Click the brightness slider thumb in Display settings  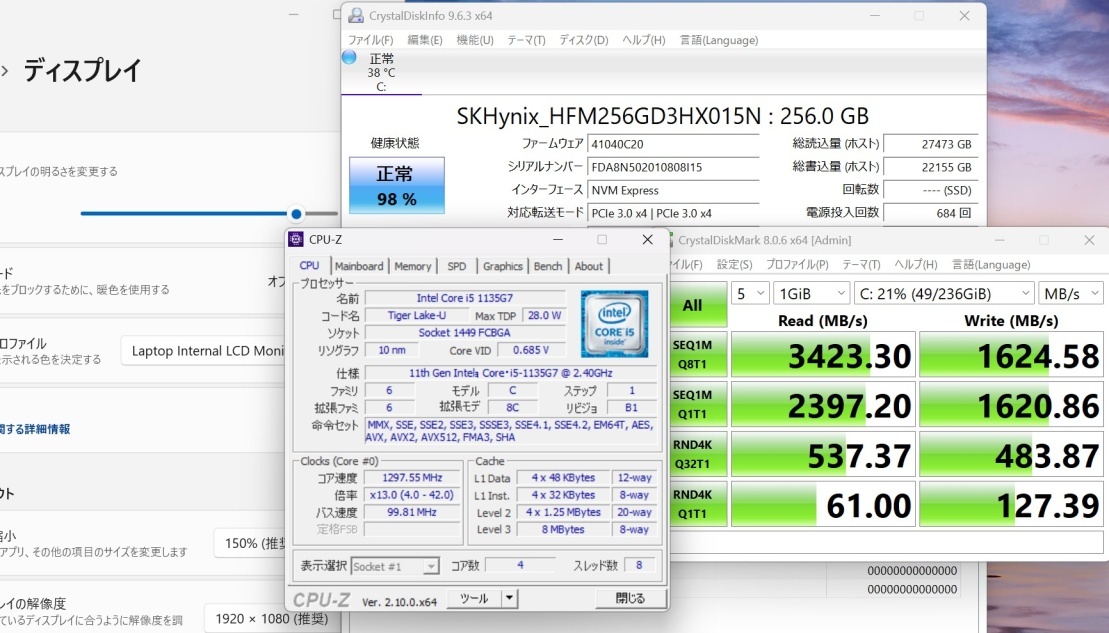pyautogui.click(x=296, y=213)
